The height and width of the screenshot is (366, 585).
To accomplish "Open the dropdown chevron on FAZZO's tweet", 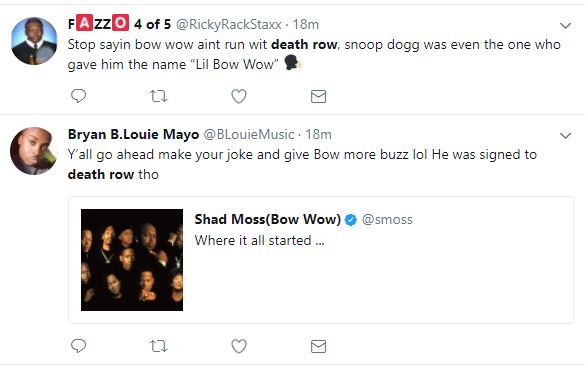I will coord(566,26).
